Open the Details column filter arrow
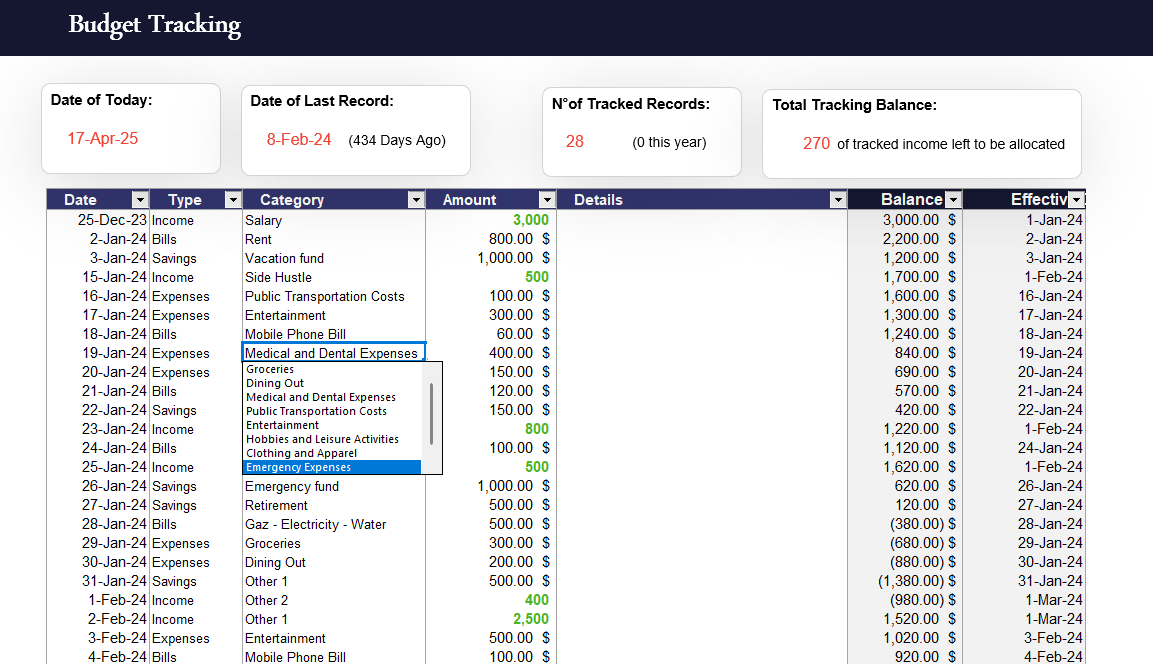The image size is (1153, 664). 838,200
